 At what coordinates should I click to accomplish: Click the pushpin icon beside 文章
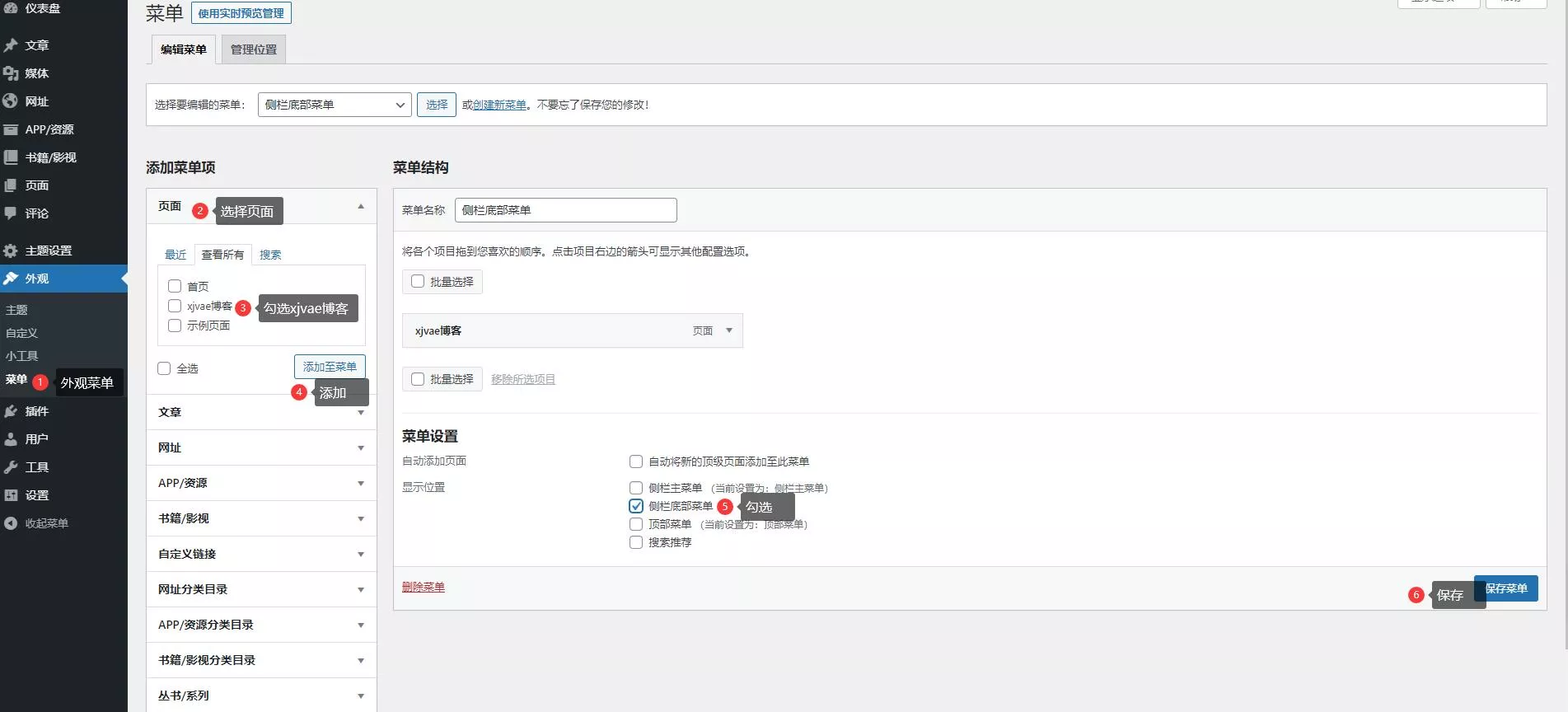(11, 45)
